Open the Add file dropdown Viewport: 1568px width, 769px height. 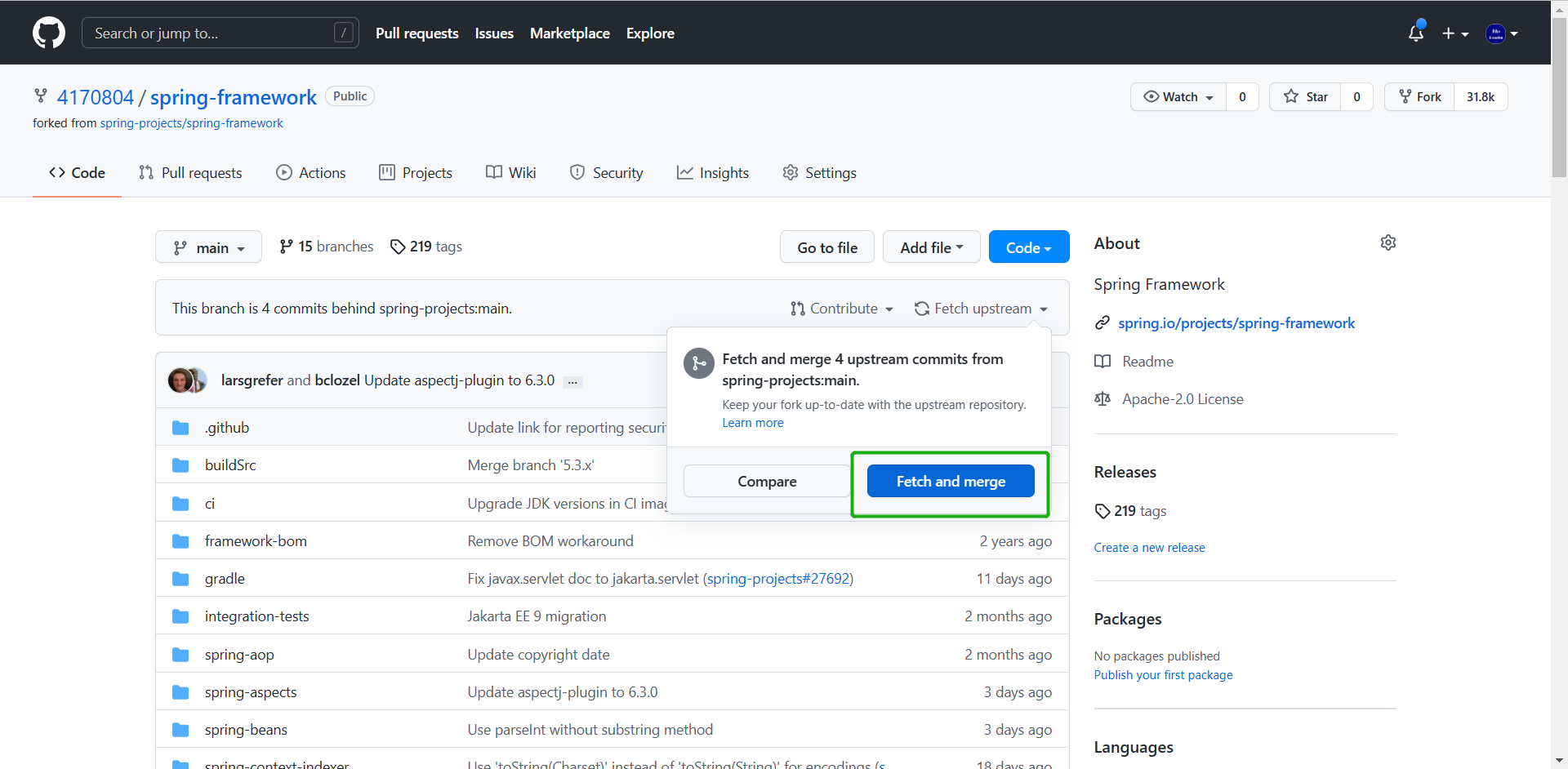[x=932, y=247]
